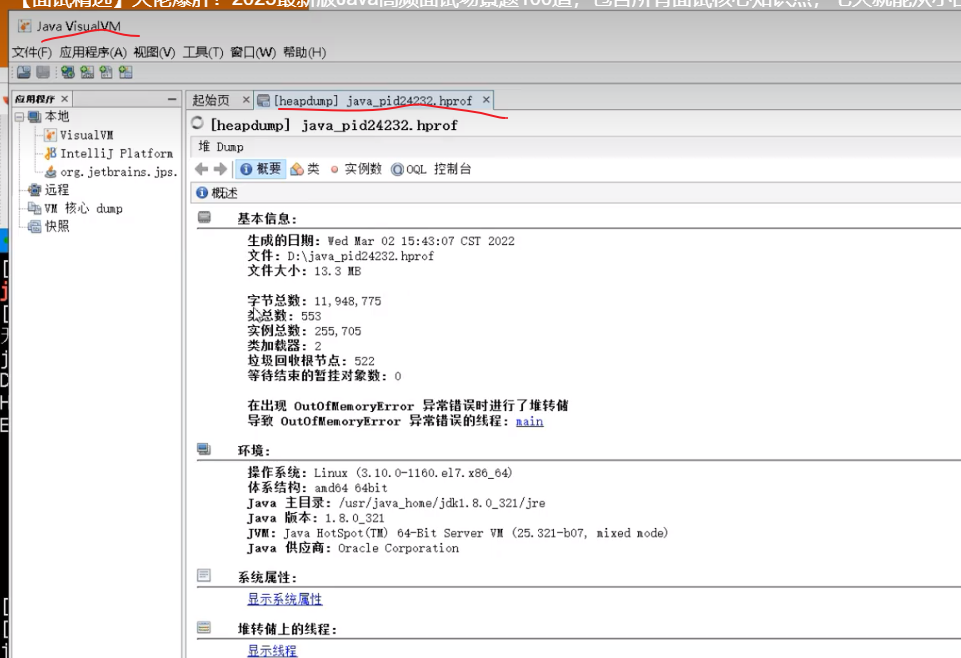Close the 应用程序 panel tab
This screenshot has width=961, height=658.
[x=64, y=99]
